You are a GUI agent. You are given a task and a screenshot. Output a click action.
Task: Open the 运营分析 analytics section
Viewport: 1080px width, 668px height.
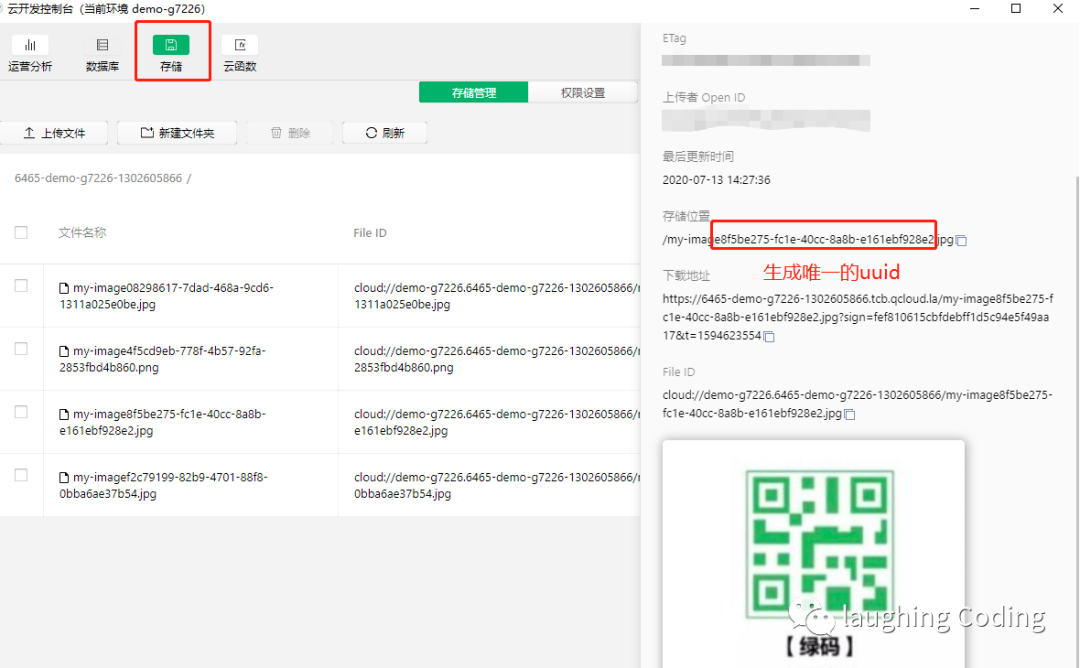(30, 54)
